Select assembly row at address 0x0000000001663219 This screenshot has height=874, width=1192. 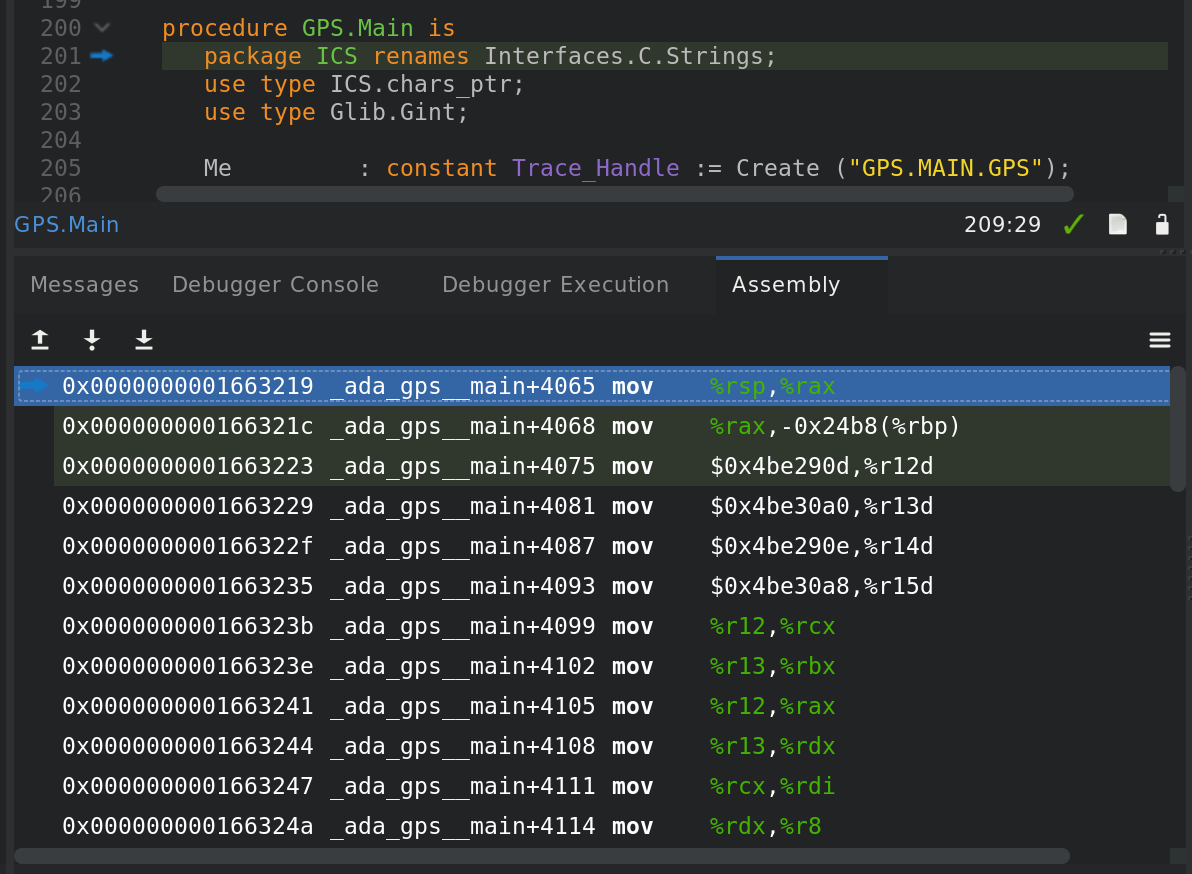(591, 386)
